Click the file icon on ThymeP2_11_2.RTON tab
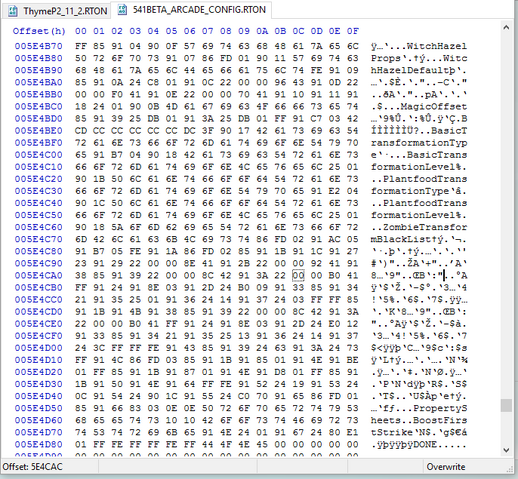 [x=13, y=11]
